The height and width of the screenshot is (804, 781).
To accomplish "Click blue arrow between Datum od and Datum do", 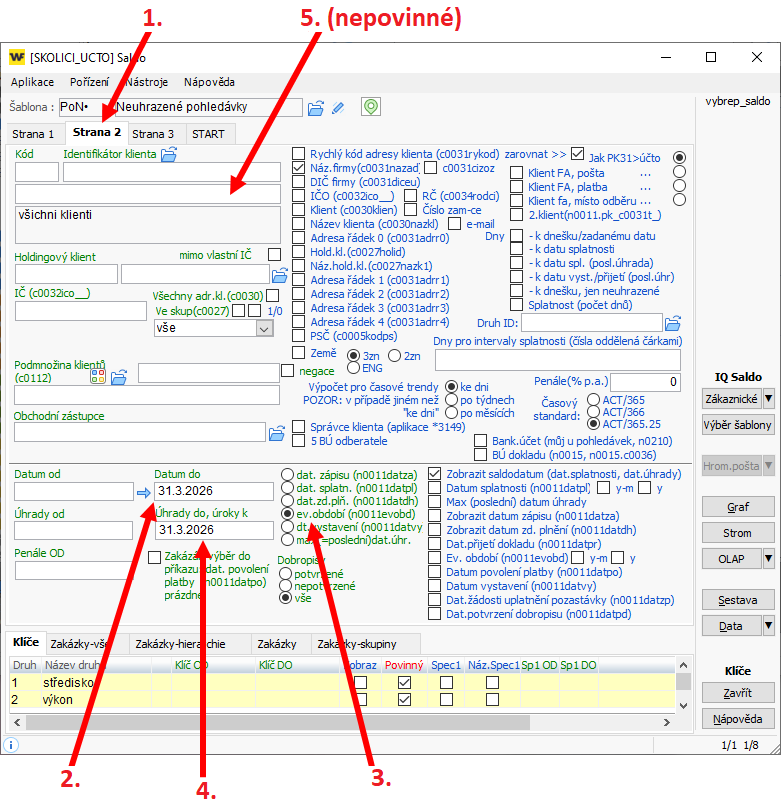I will point(143,492).
